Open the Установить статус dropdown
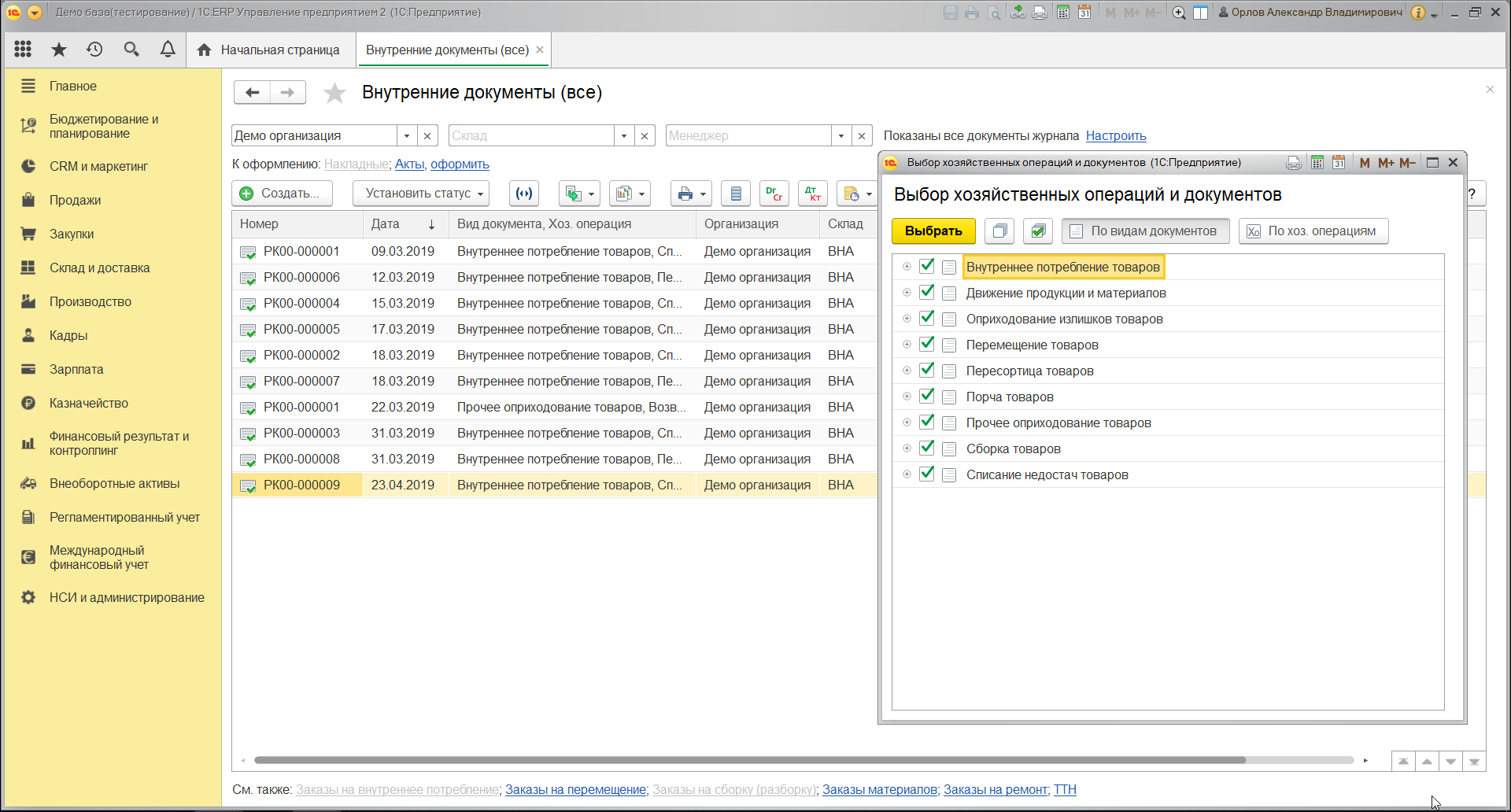Screen dimensions: 1511x812 coord(421,194)
